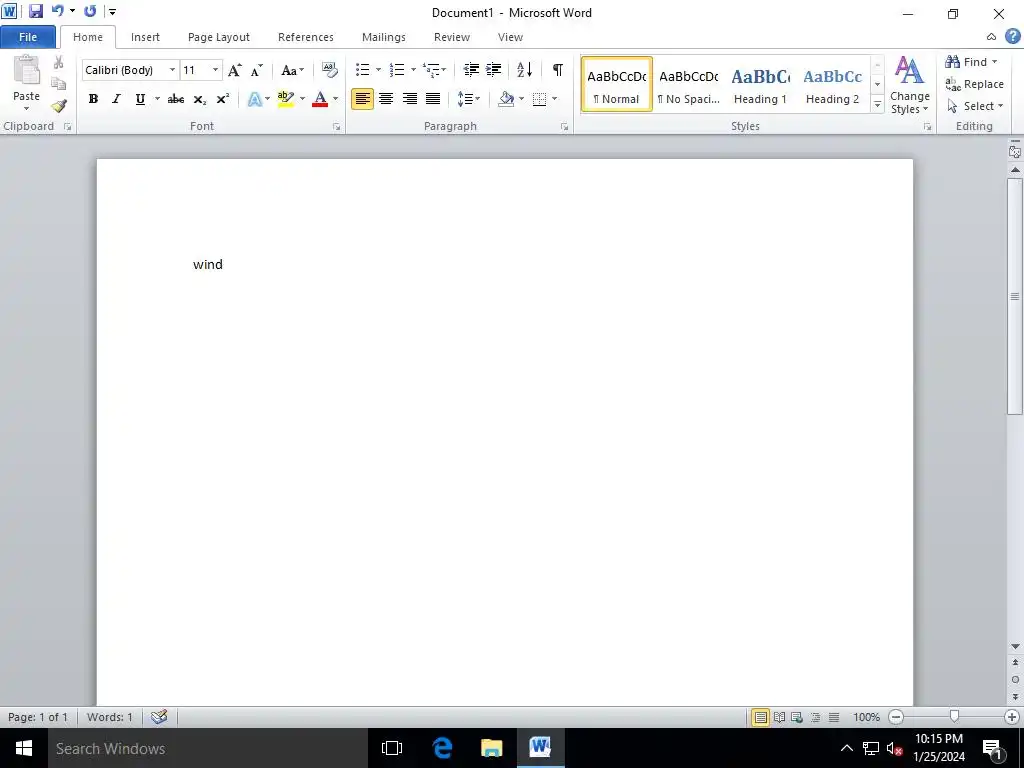Open proofing check icon in status bar
Viewport: 1024px width, 768px height.
pos(159,717)
